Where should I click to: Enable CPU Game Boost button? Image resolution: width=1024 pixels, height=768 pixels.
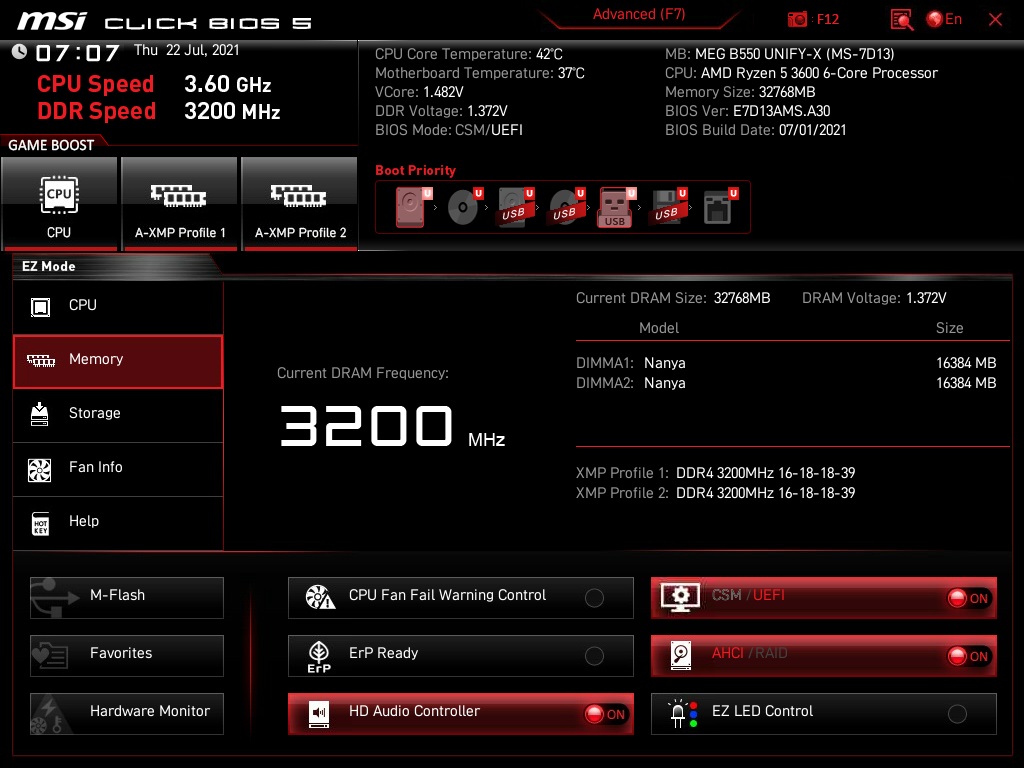tap(59, 204)
